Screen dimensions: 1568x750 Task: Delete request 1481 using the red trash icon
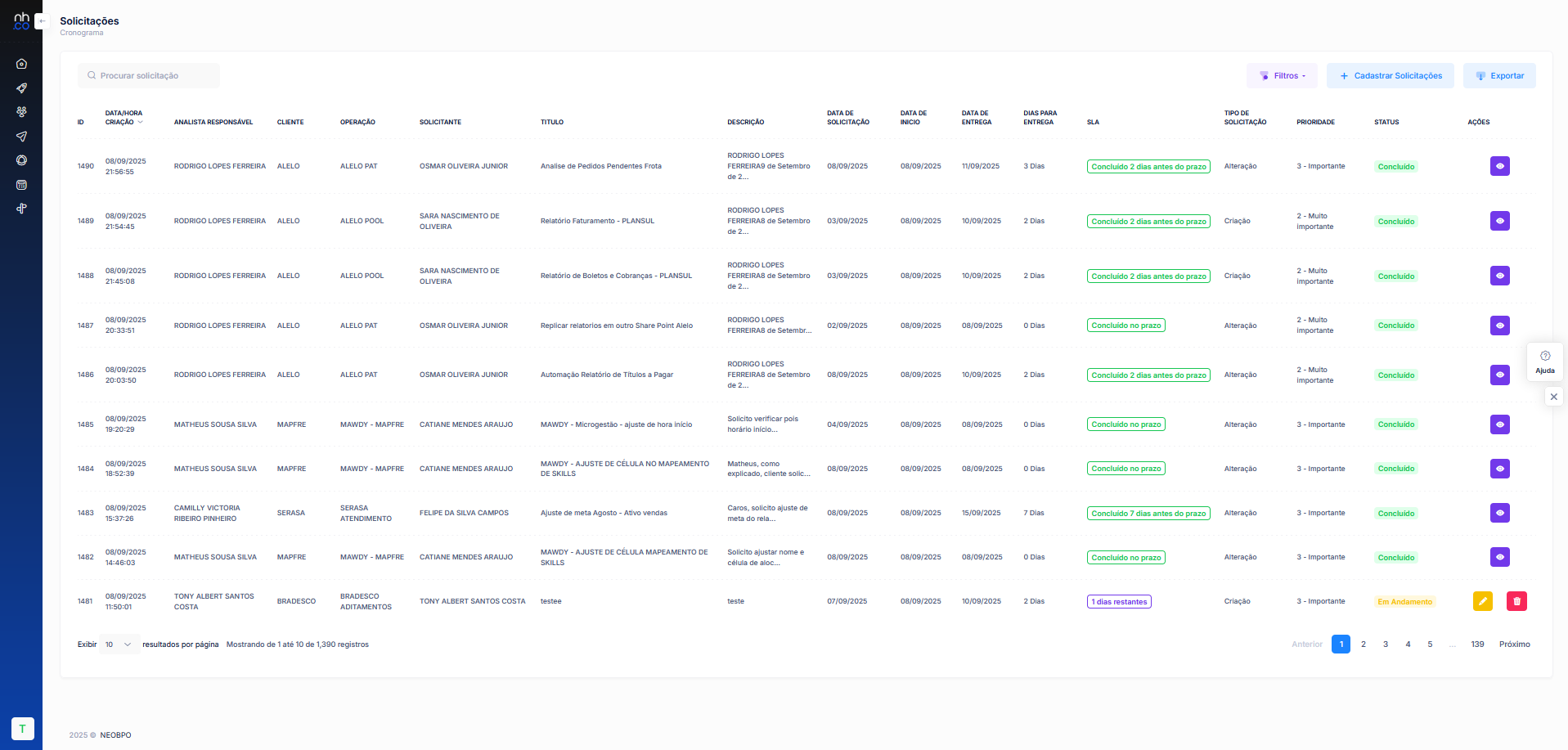1516,601
